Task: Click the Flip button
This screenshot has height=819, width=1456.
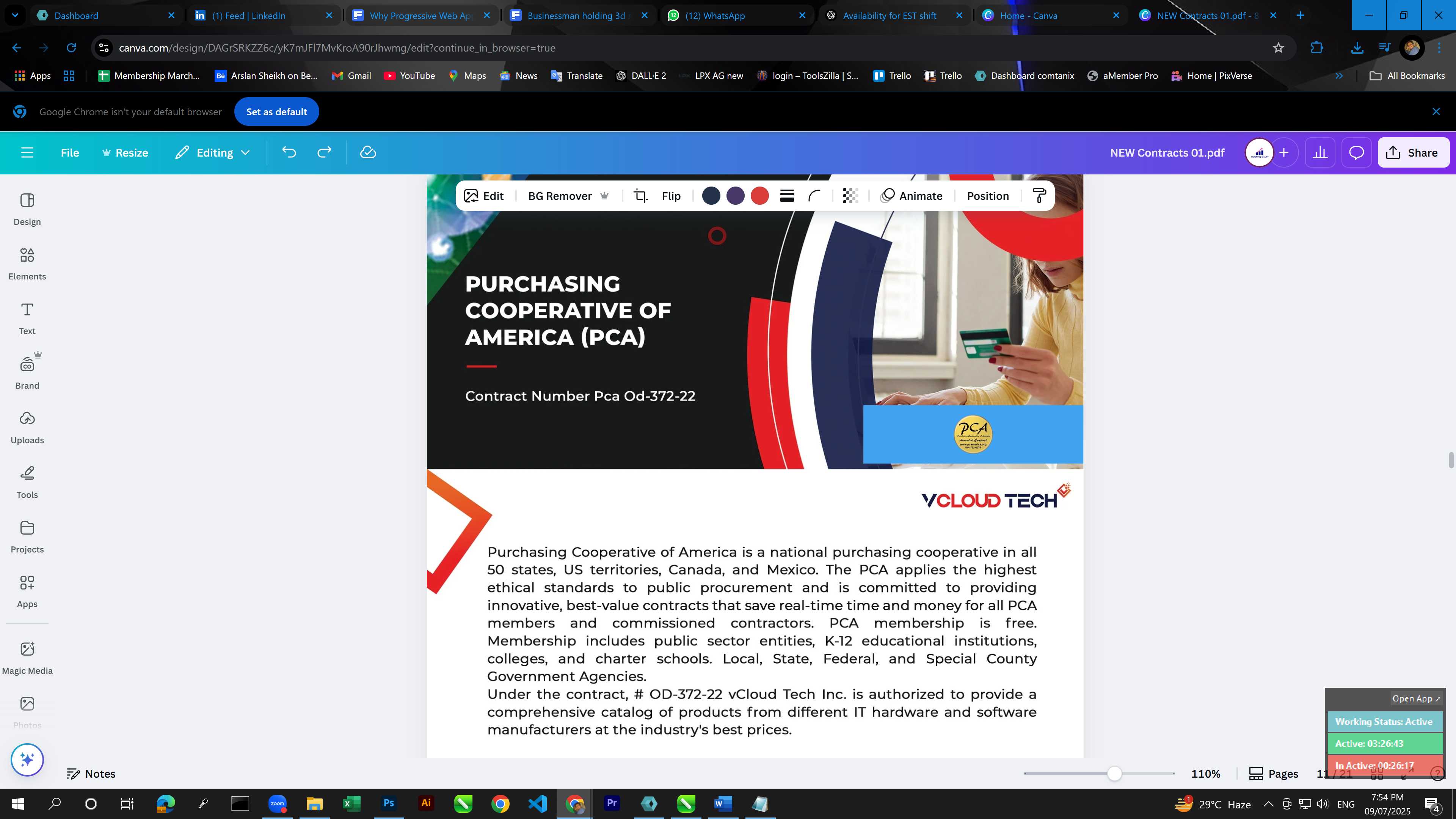Action: [x=671, y=196]
